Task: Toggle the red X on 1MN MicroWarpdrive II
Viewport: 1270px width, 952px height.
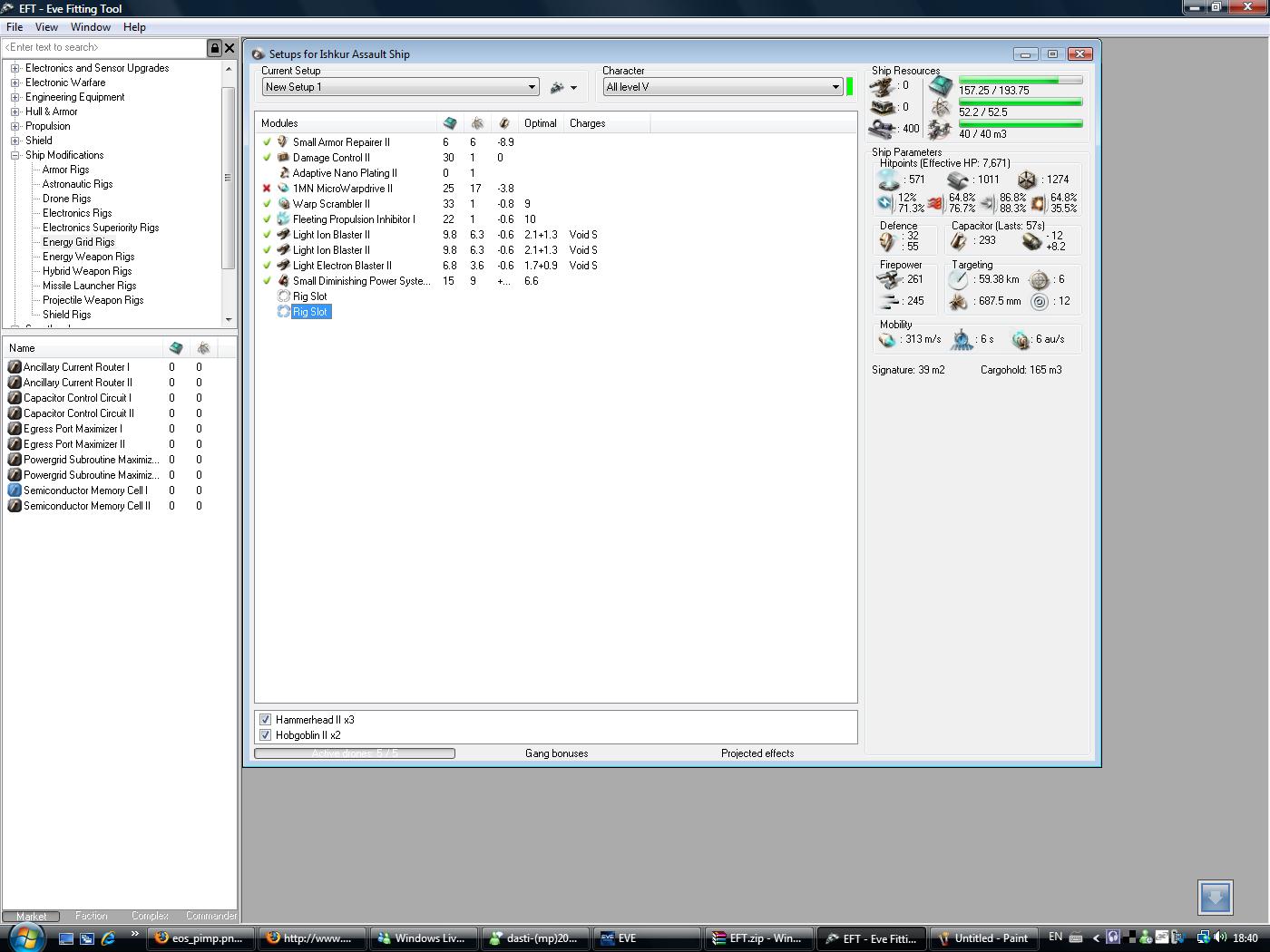Action: pyautogui.click(x=267, y=189)
